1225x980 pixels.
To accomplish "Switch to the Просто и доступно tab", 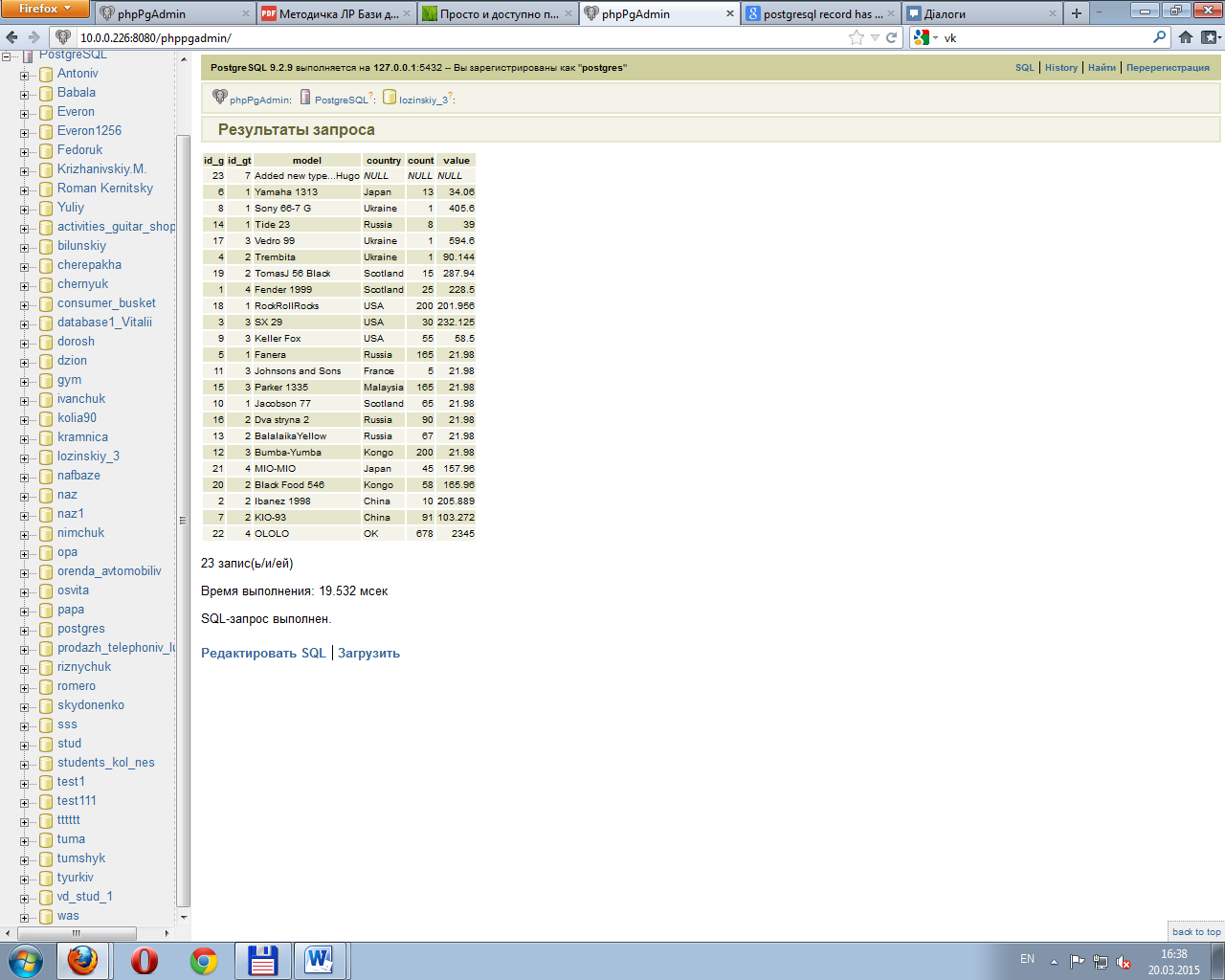I will coord(498,13).
